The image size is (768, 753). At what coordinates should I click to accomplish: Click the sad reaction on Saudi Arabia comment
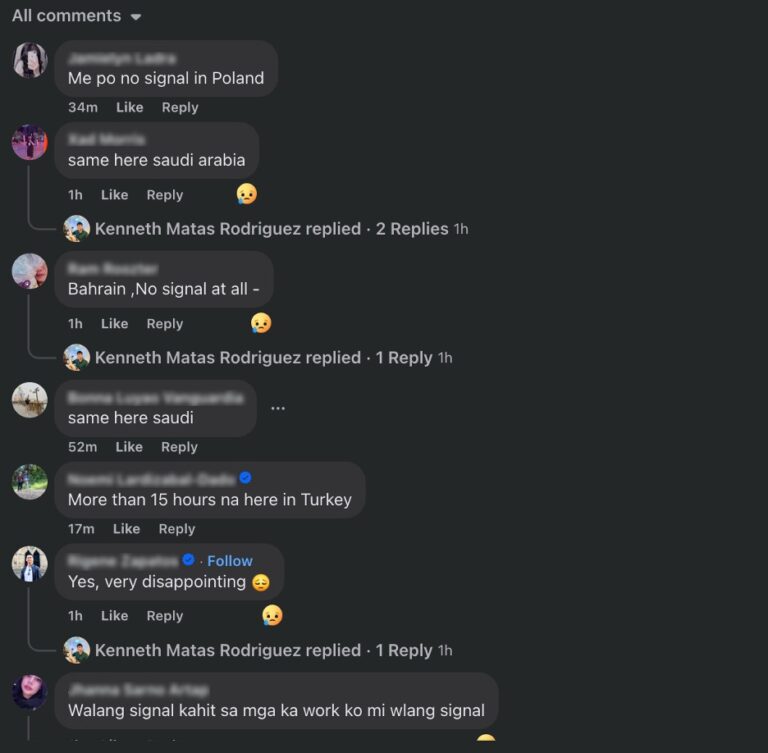coord(247,194)
